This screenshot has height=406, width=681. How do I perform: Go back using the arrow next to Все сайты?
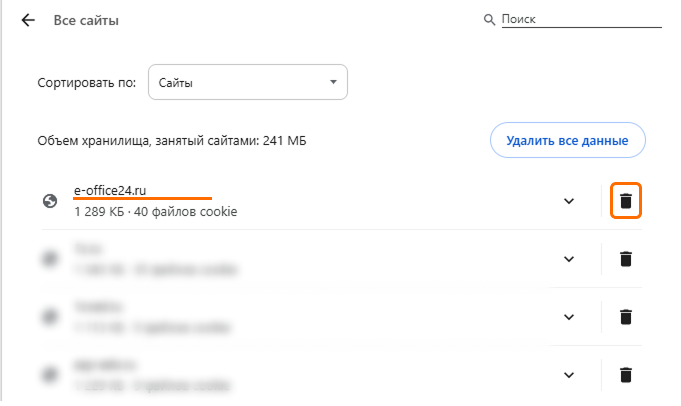(x=28, y=20)
